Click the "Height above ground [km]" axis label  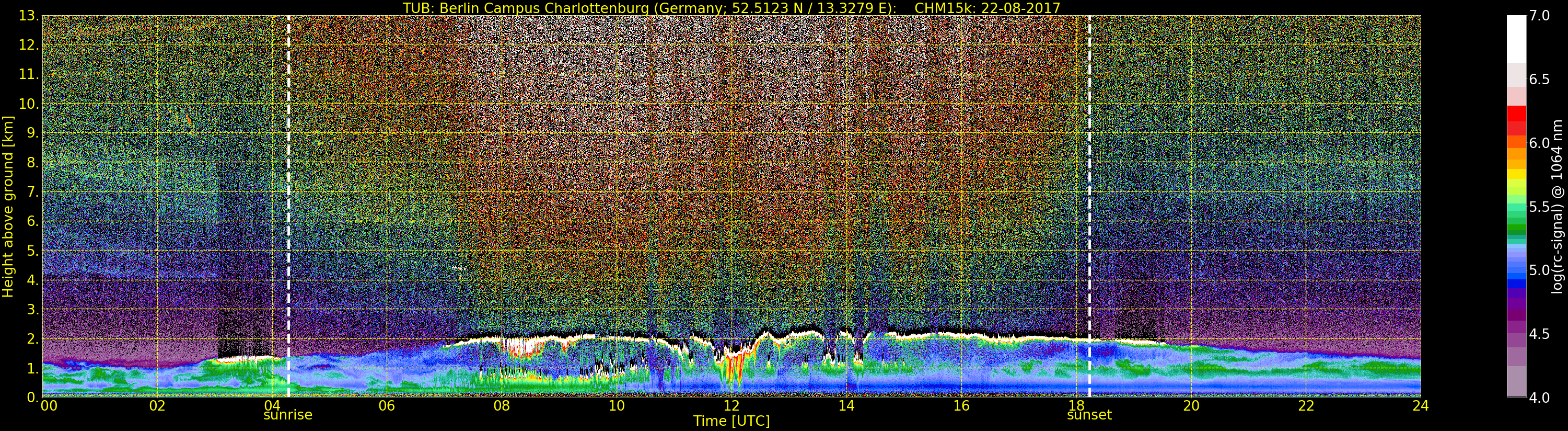pyautogui.click(x=8, y=206)
